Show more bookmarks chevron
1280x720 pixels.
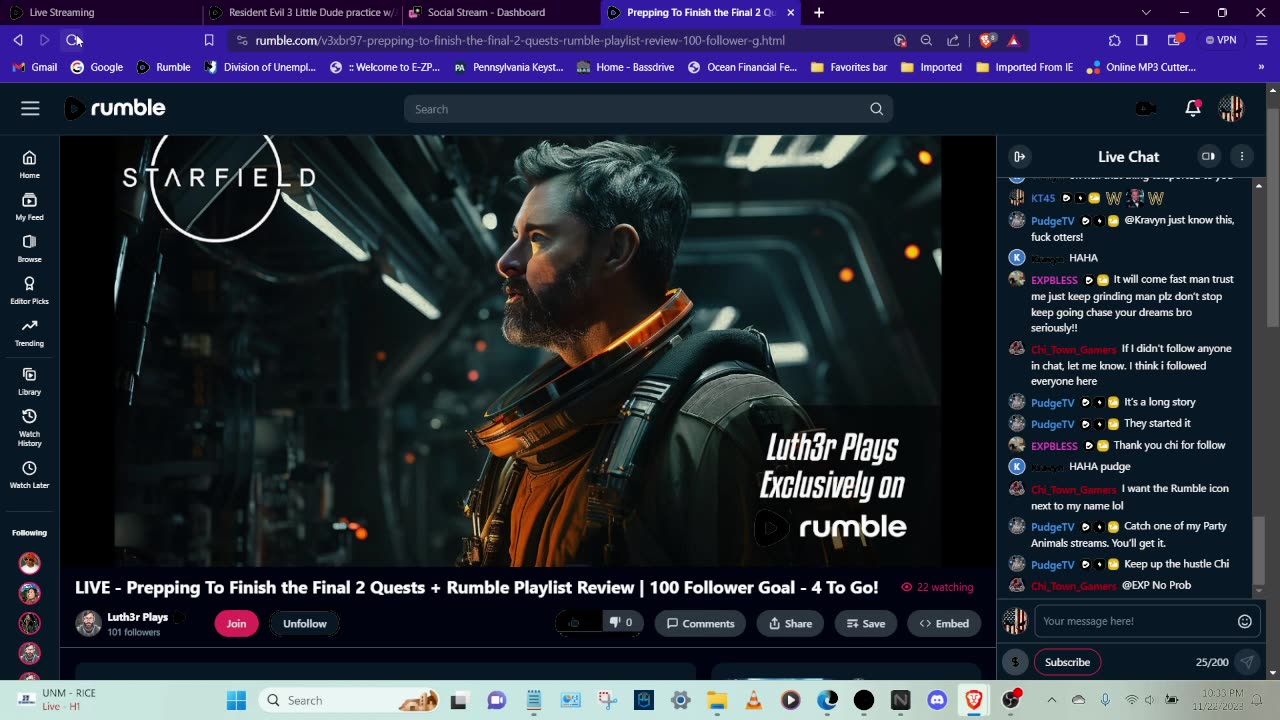[x=1261, y=67]
